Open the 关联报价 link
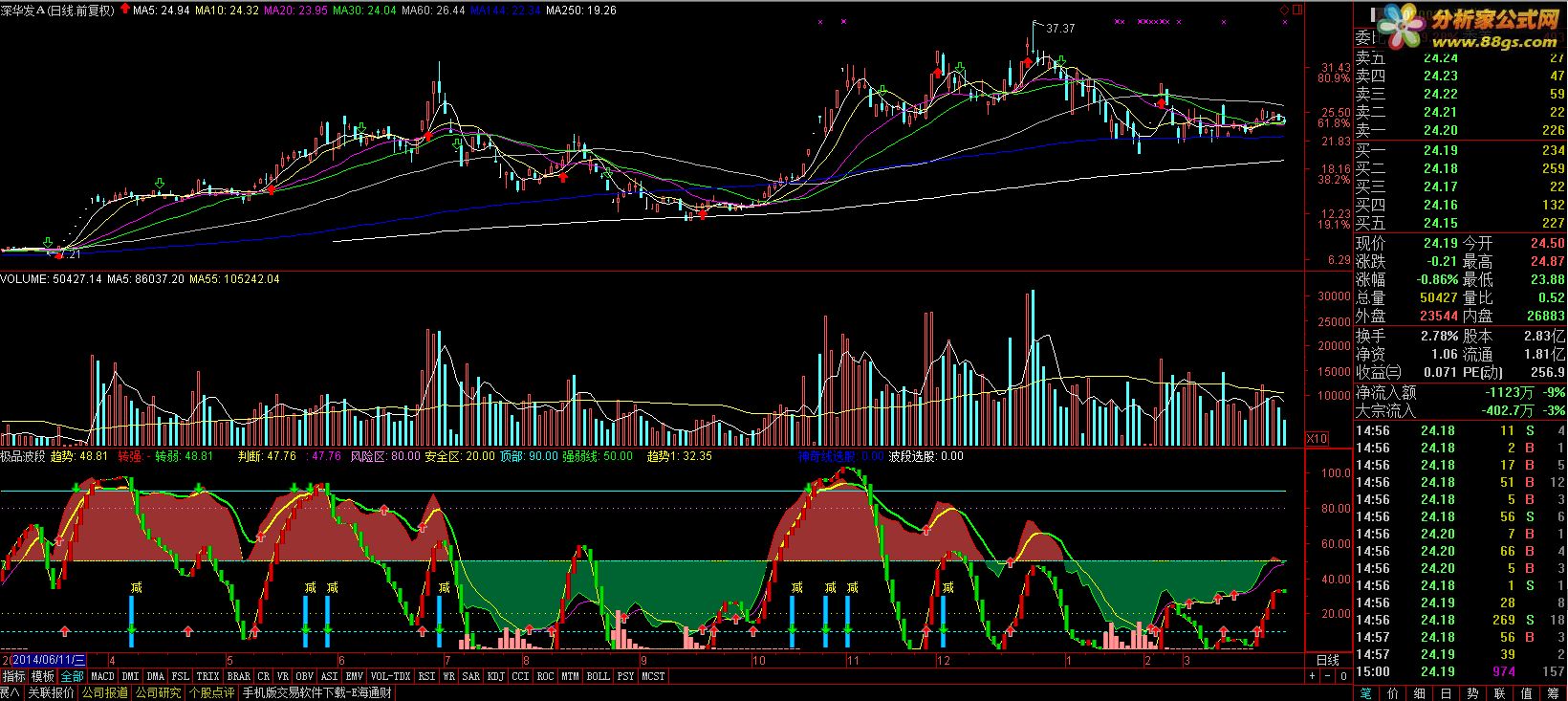Screen dimensions: 1568x701 click(x=51, y=692)
